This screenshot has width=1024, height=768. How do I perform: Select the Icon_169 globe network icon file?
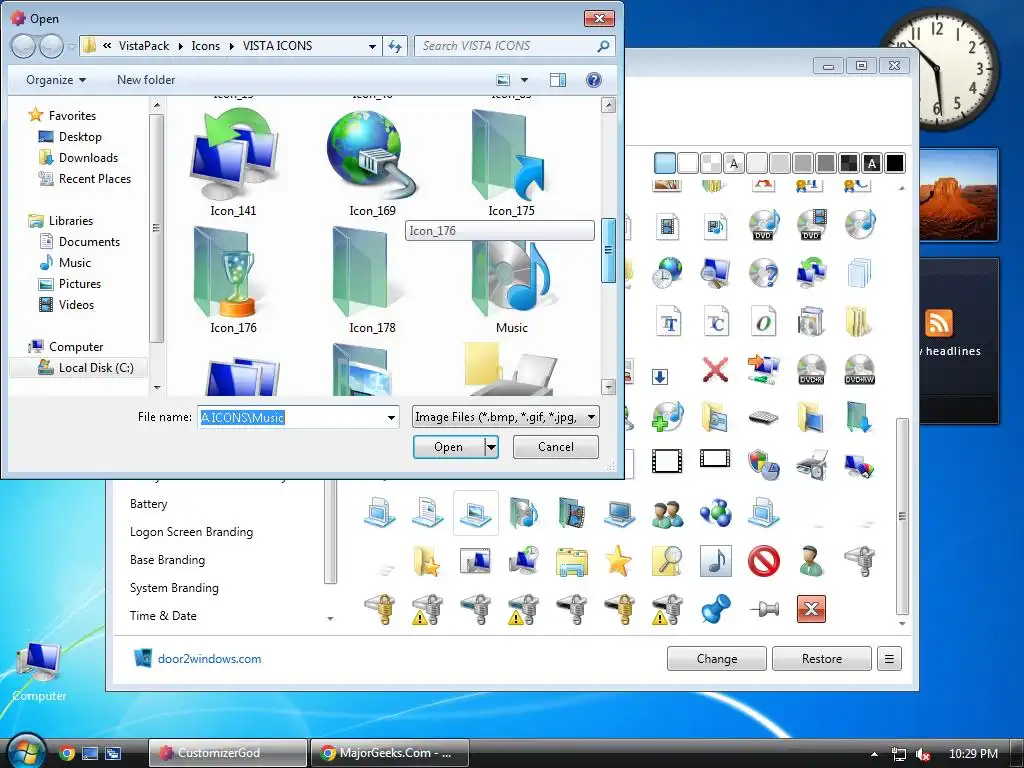pyautogui.click(x=372, y=162)
